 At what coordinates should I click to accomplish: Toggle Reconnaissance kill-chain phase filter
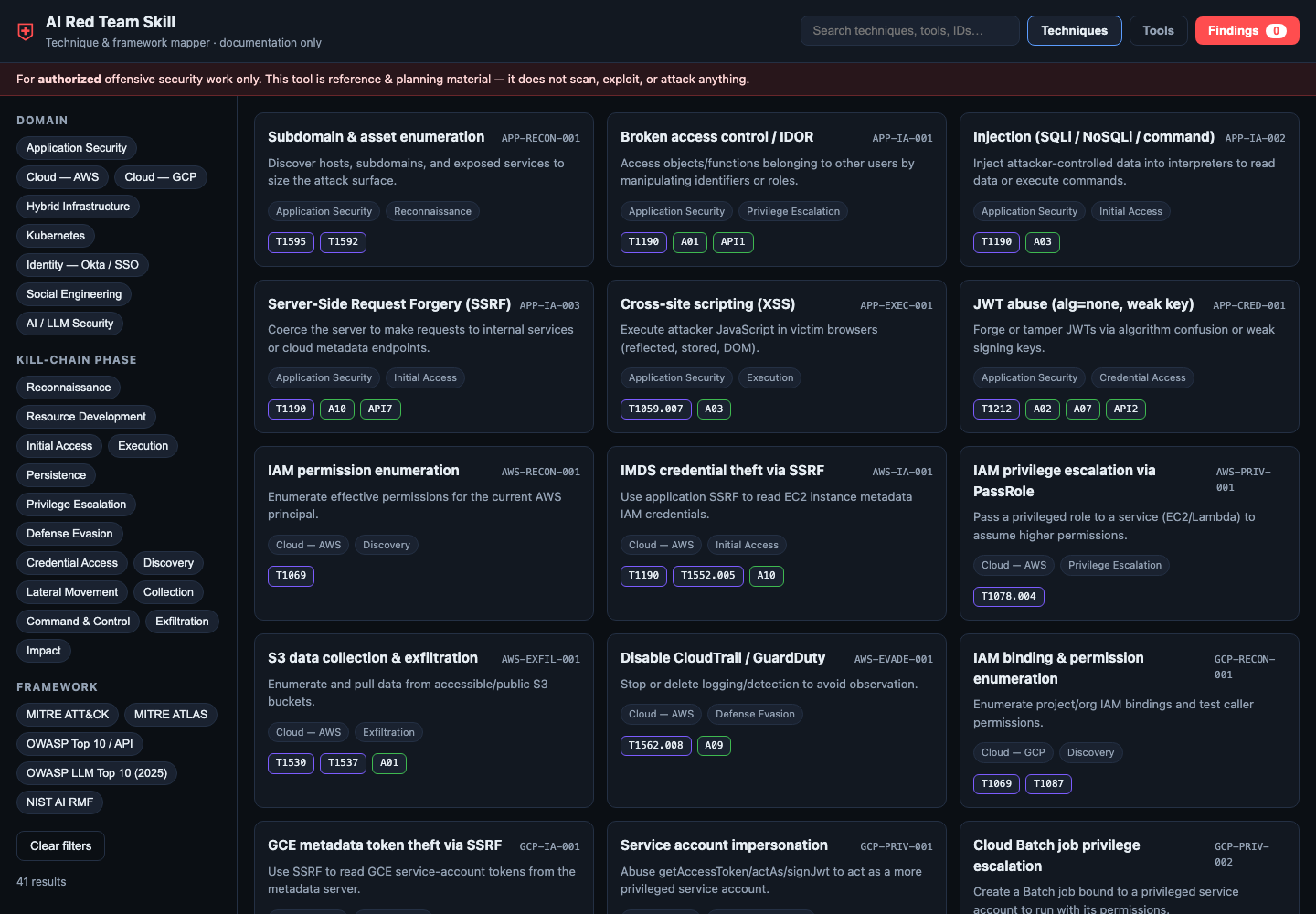(69, 388)
